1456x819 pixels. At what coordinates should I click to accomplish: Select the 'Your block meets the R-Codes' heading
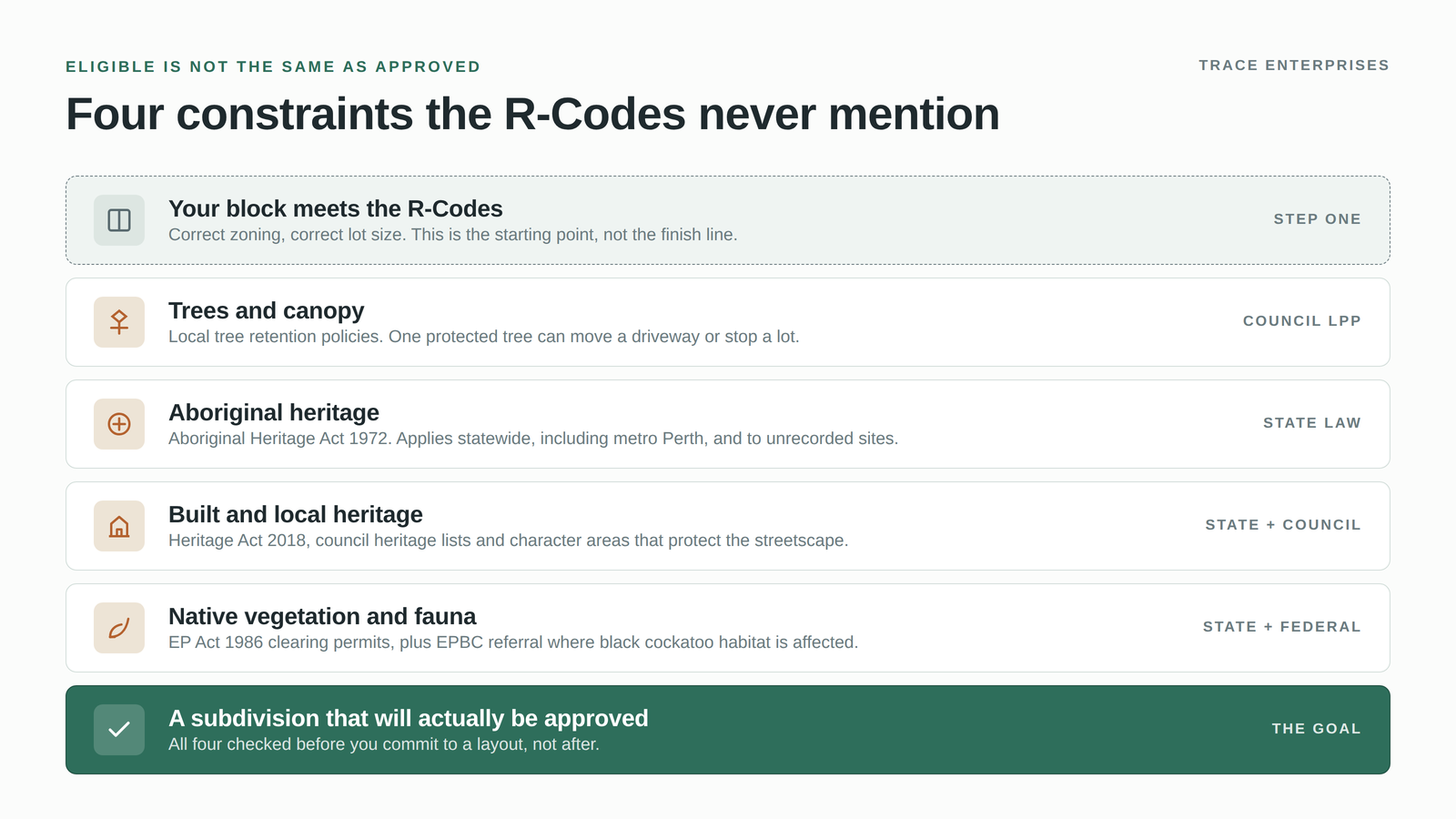(x=336, y=208)
